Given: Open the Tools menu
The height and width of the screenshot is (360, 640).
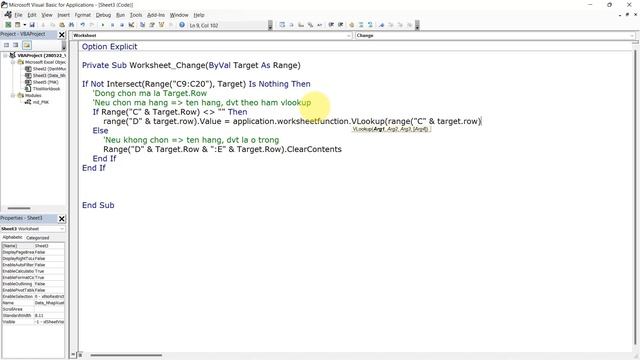Looking at the screenshot, I should point(136,15).
